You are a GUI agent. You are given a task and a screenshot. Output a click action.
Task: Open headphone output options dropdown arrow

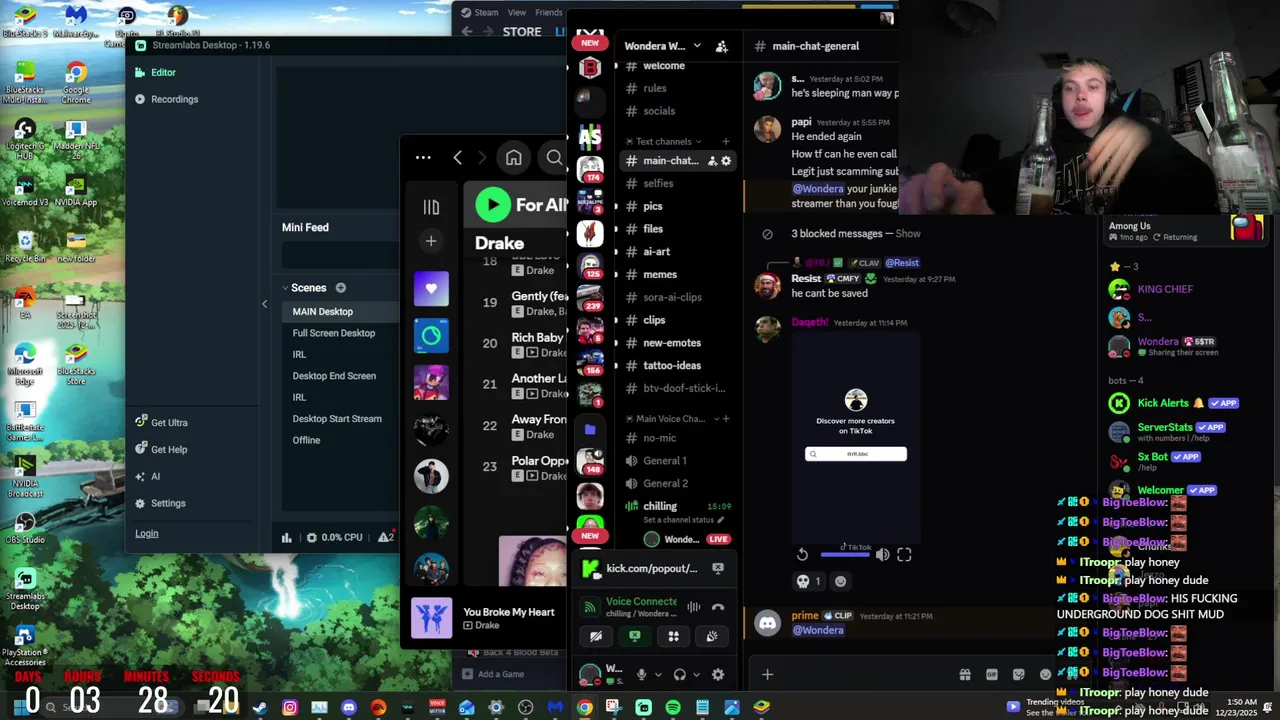pos(696,675)
